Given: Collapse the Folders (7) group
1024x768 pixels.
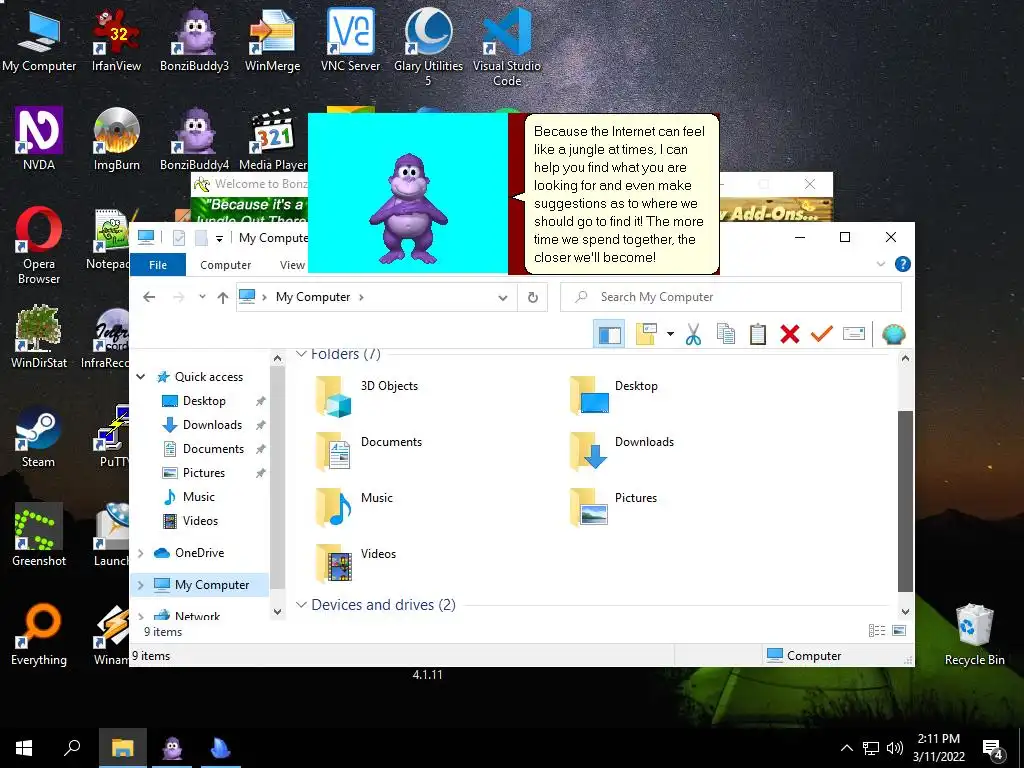Looking at the screenshot, I should (301, 354).
